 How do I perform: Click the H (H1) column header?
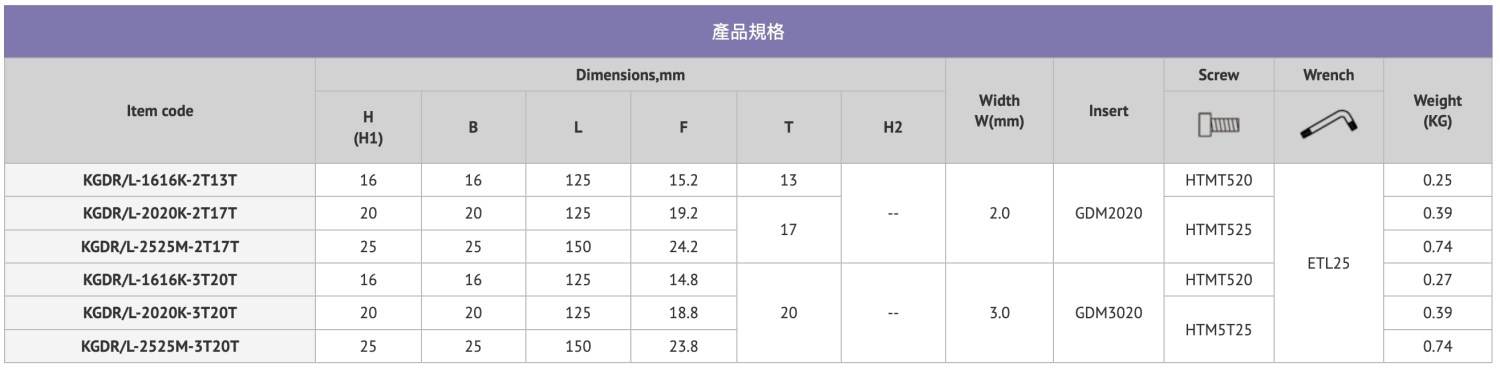click(368, 128)
